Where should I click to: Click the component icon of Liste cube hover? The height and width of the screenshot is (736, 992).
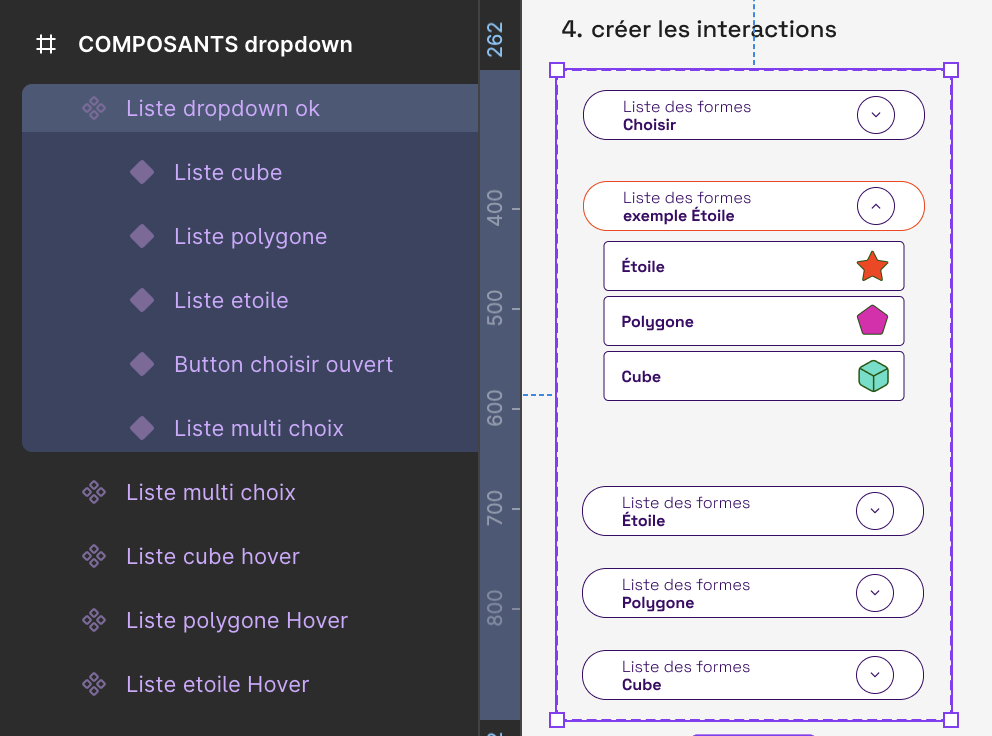(x=94, y=556)
